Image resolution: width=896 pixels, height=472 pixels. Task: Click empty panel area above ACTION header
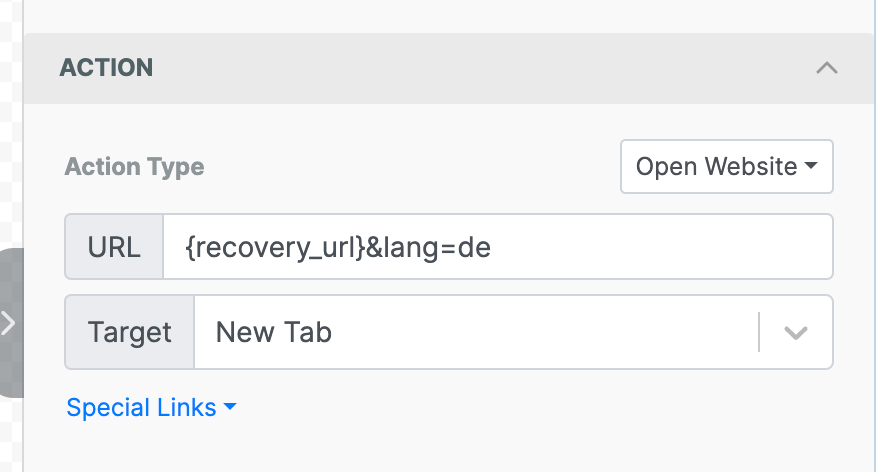click(x=440, y=14)
